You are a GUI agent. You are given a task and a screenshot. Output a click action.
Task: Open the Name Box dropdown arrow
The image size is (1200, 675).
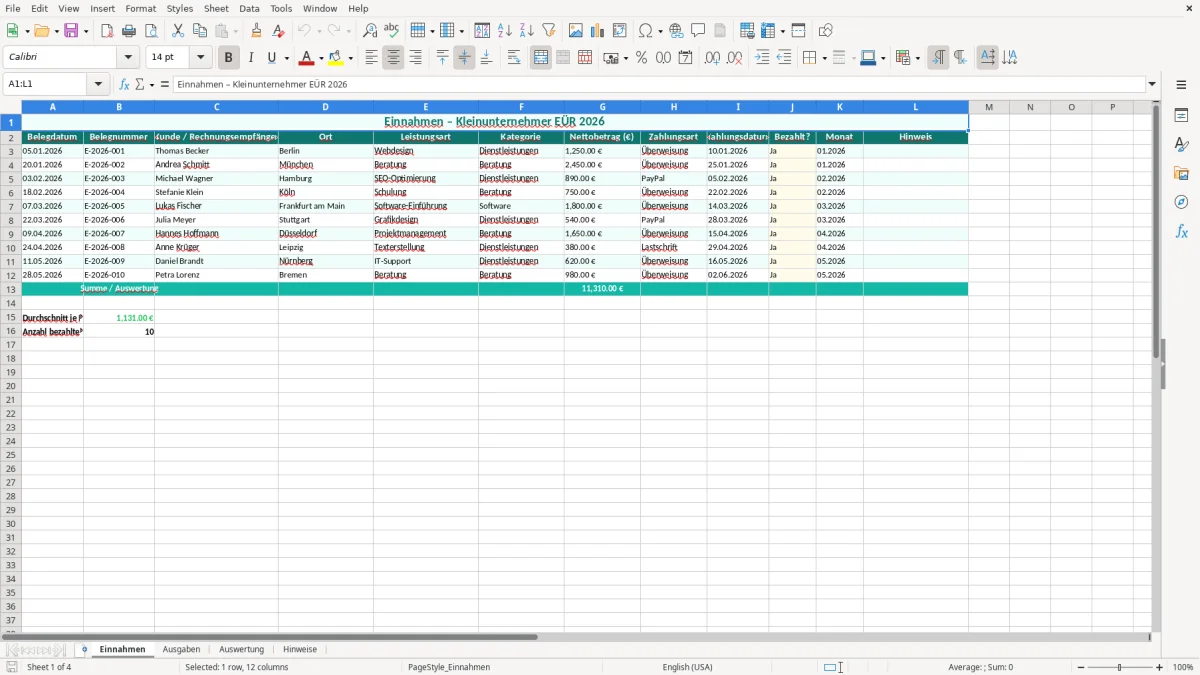pyautogui.click(x=99, y=85)
